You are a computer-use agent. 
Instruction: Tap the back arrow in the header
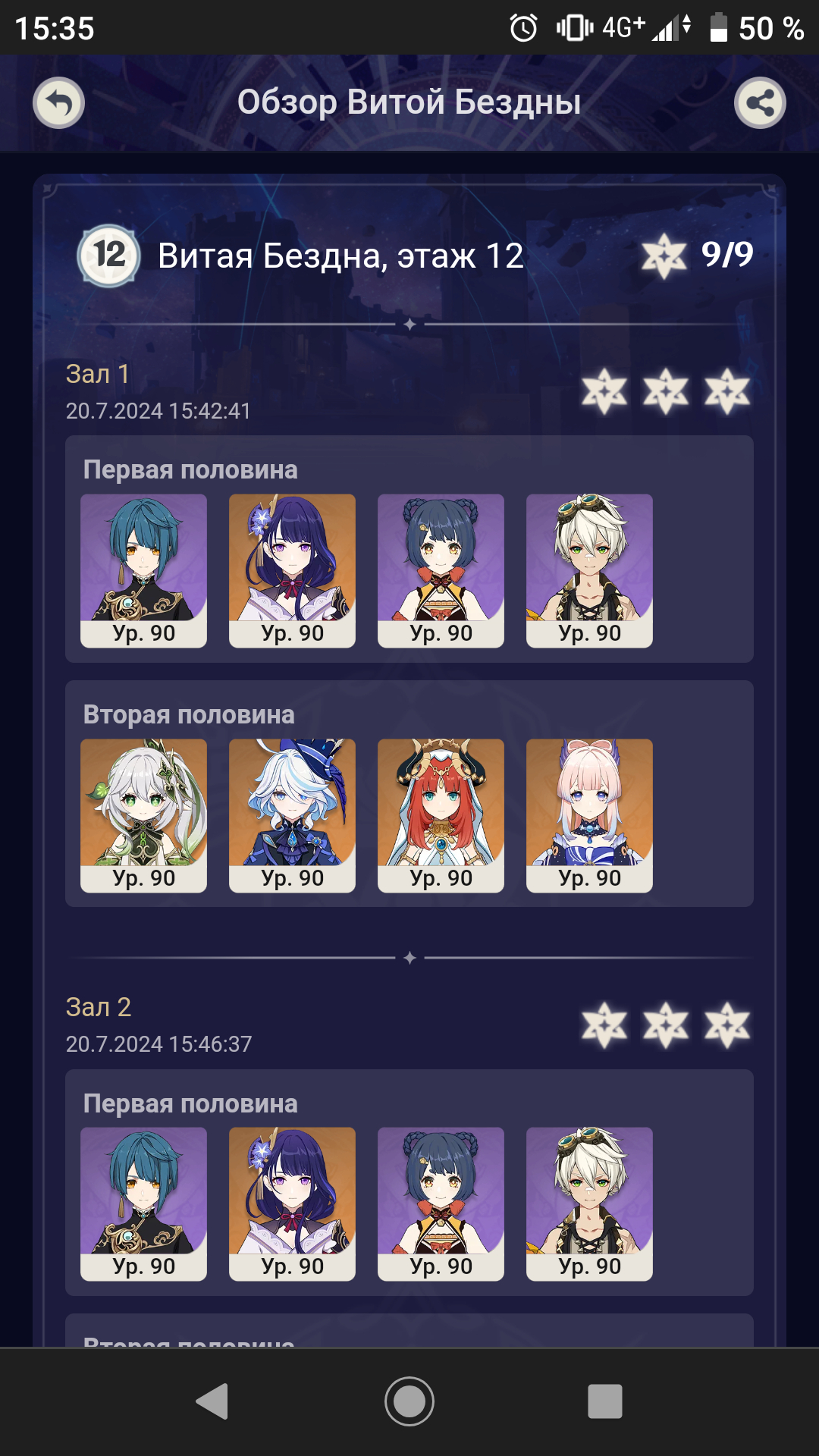(x=59, y=102)
